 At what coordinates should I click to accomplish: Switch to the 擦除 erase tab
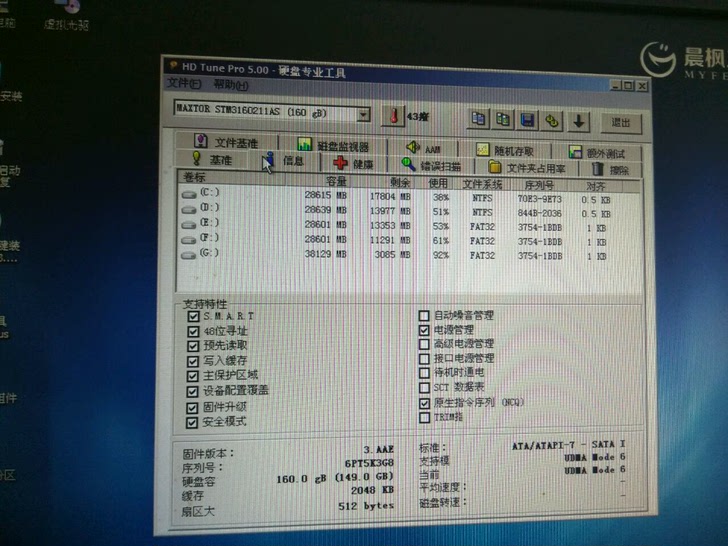tap(611, 169)
